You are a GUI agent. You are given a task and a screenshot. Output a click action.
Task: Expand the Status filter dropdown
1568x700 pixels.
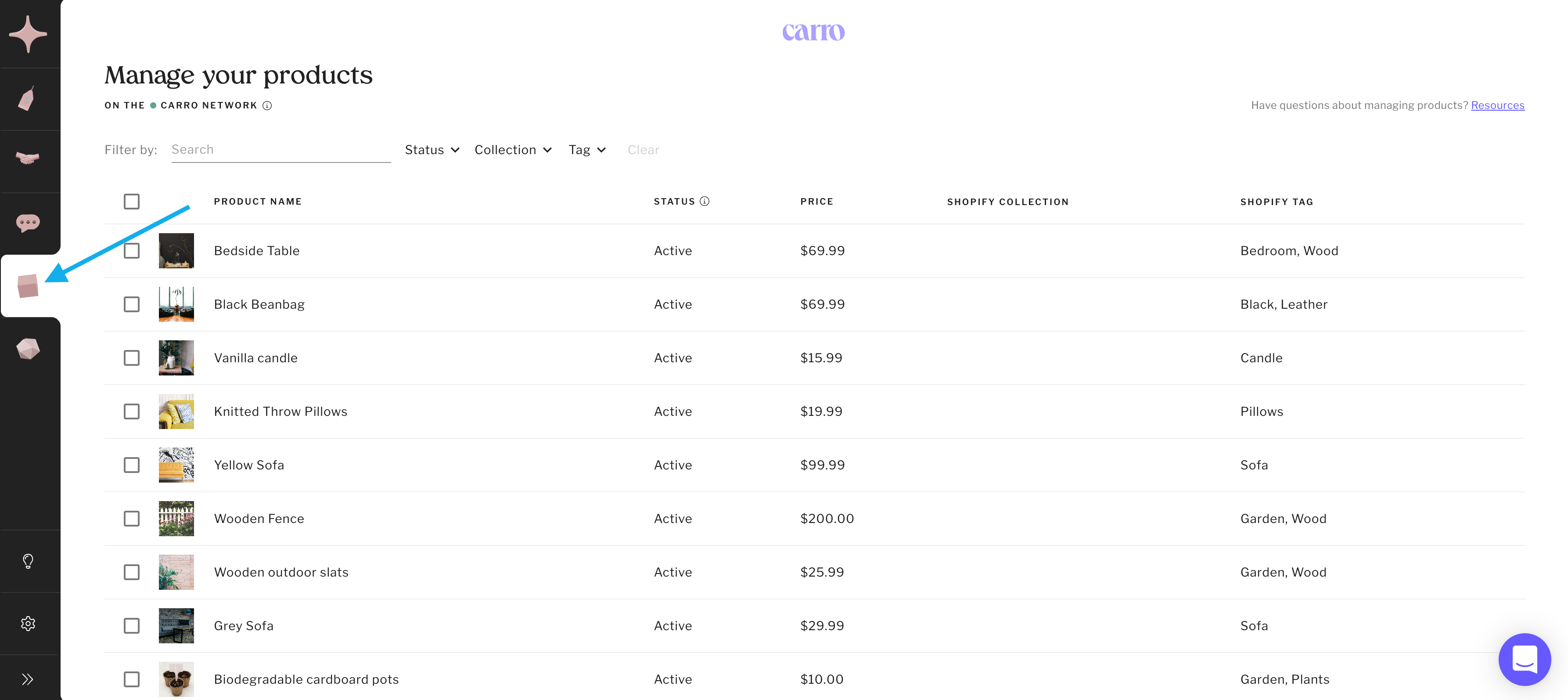click(432, 150)
